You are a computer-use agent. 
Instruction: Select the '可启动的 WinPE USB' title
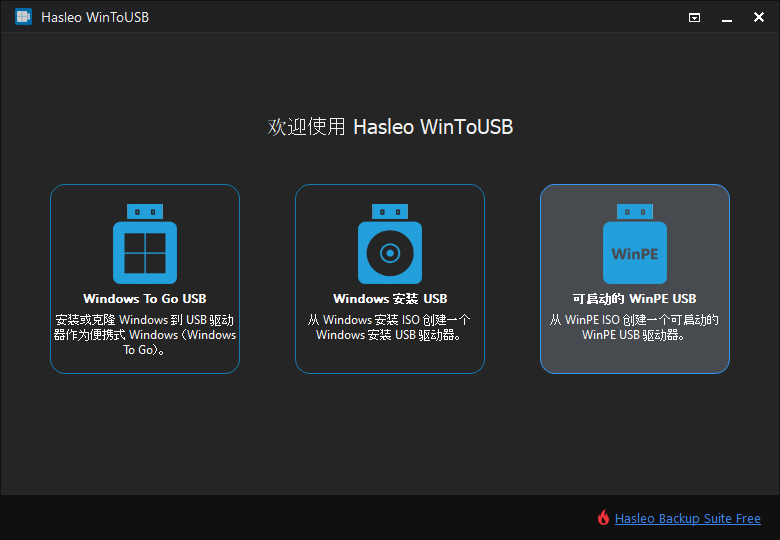click(635, 298)
